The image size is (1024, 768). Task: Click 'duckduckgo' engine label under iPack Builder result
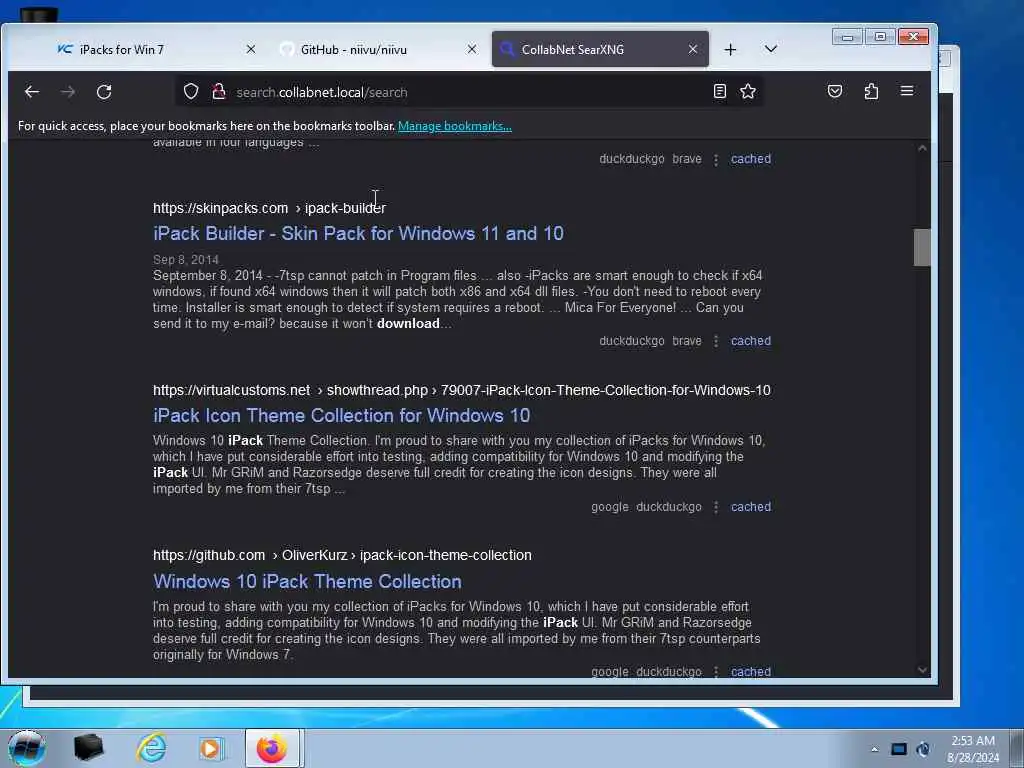[x=632, y=341]
